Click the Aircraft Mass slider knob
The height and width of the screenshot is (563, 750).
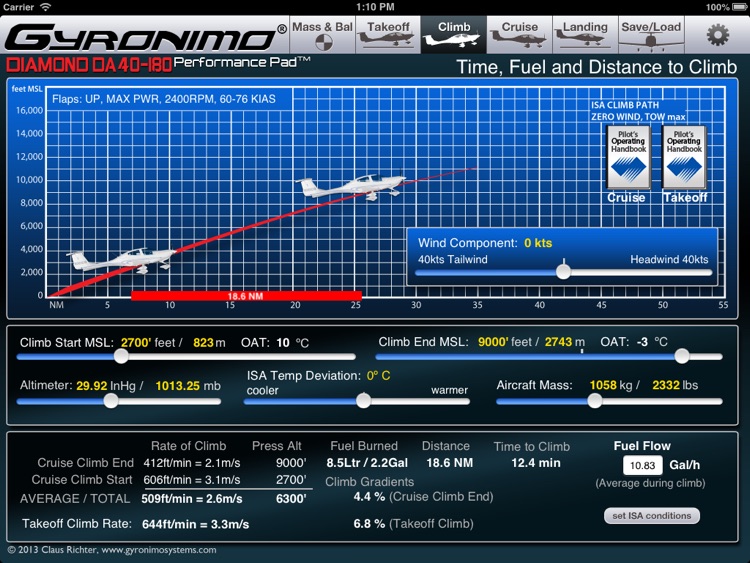pos(595,401)
